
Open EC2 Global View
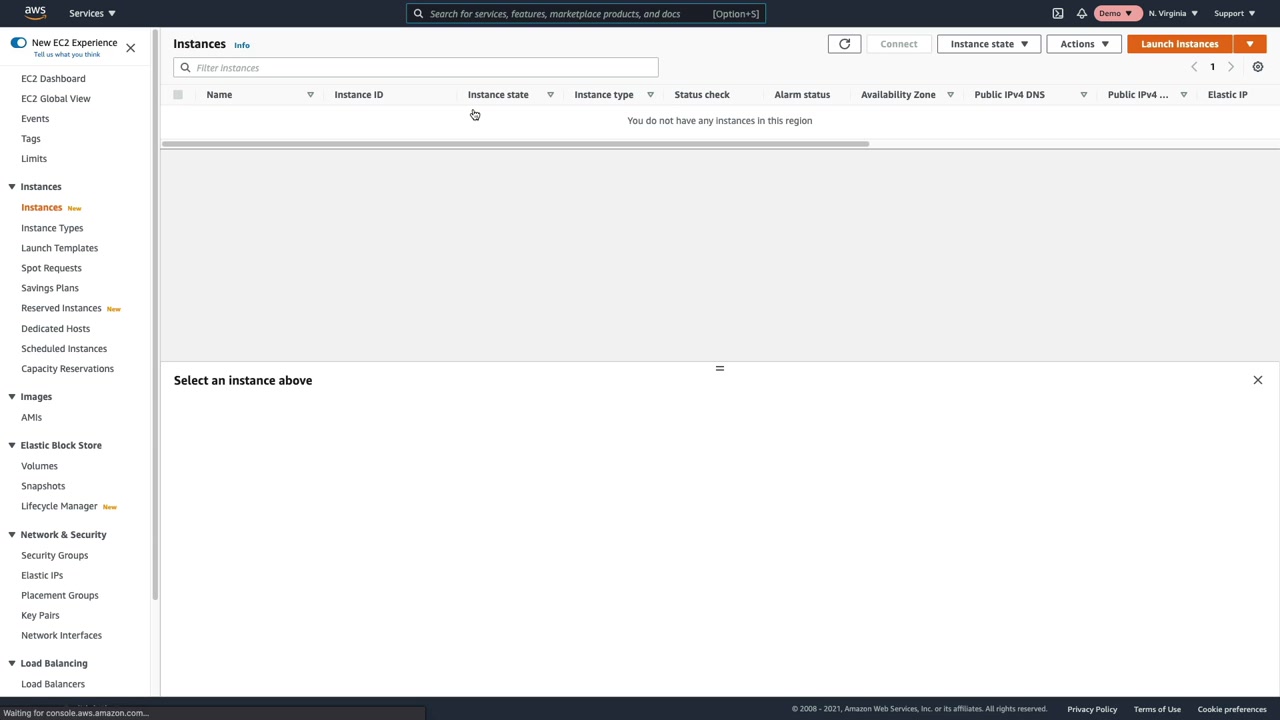[x=56, y=99]
